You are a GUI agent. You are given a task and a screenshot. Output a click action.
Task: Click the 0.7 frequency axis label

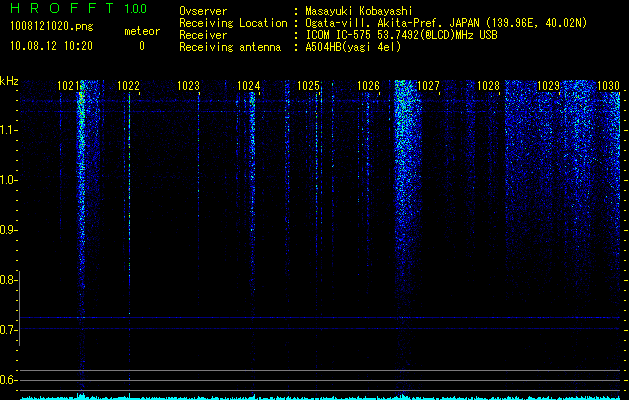pyautogui.click(x=7, y=330)
